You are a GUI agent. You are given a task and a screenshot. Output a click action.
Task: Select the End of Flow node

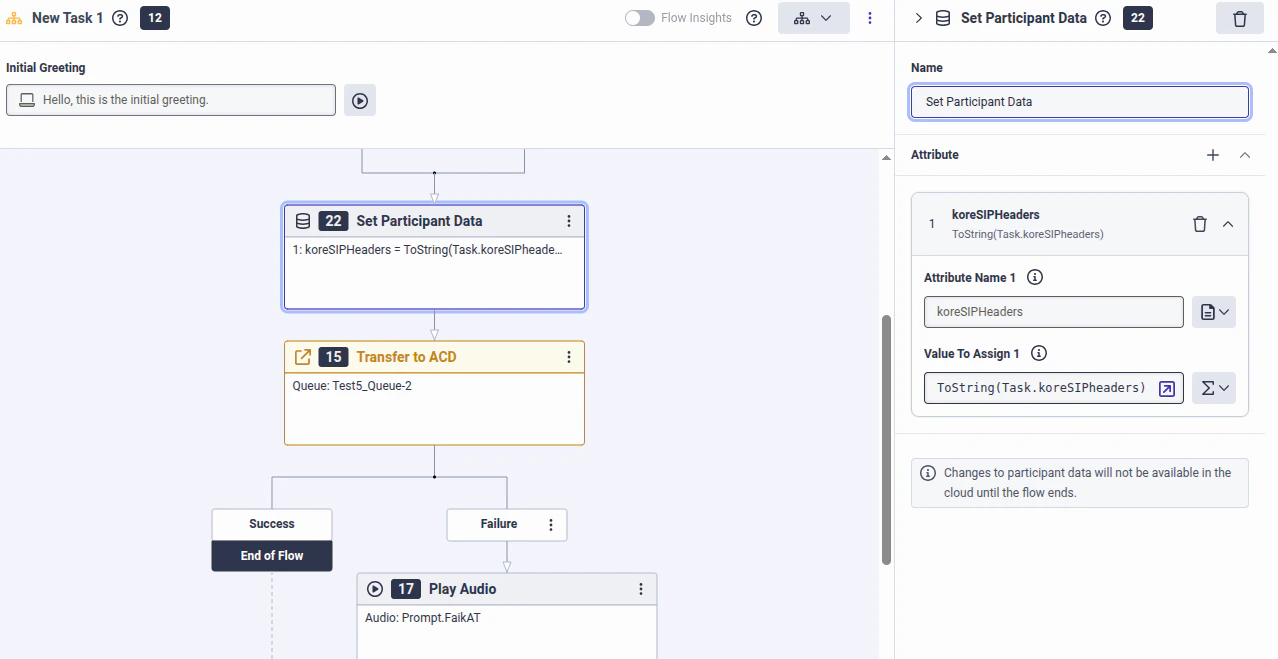point(271,556)
